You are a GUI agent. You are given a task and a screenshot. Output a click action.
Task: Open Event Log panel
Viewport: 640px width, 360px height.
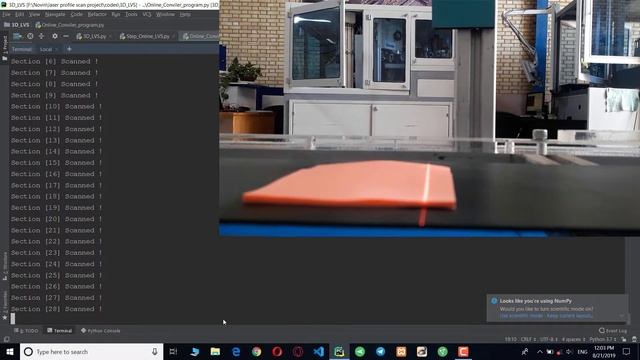coord(613,331)
